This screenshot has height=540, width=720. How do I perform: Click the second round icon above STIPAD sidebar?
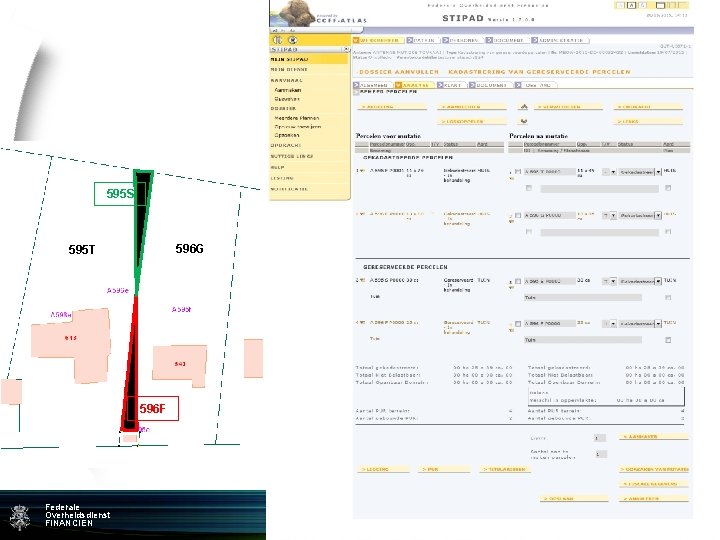[292, 40]
